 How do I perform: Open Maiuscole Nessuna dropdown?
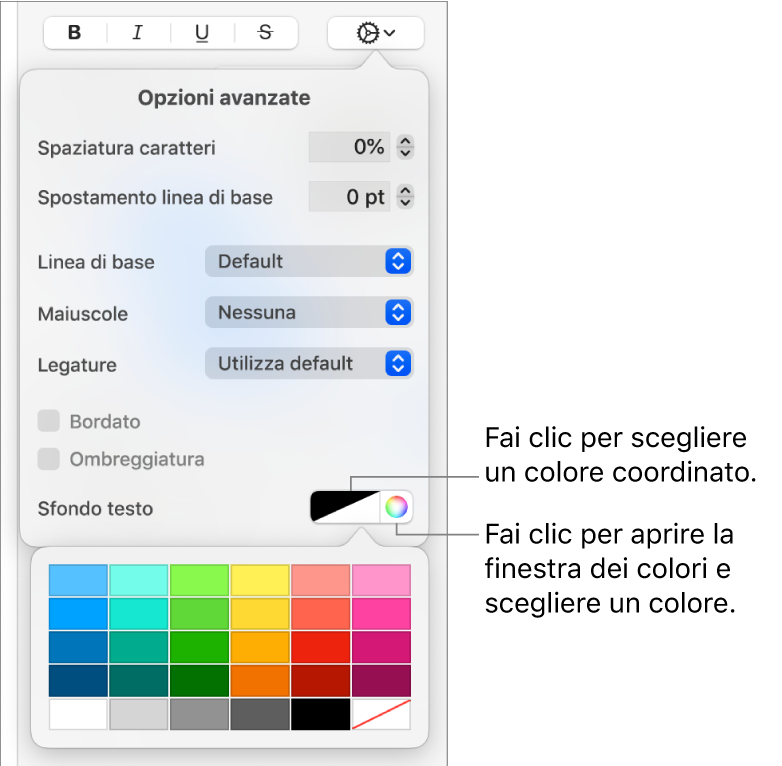309,313
